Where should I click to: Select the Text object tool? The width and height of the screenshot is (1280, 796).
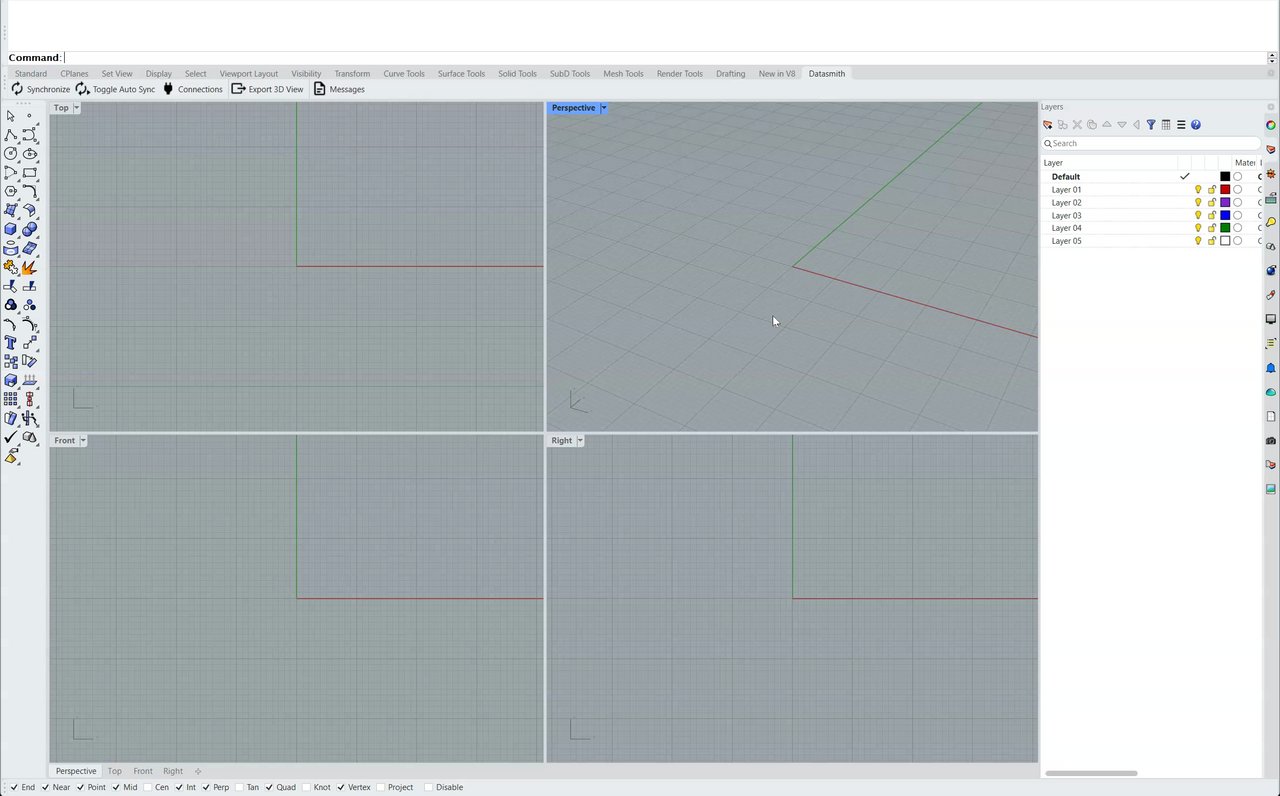point(11,343)
